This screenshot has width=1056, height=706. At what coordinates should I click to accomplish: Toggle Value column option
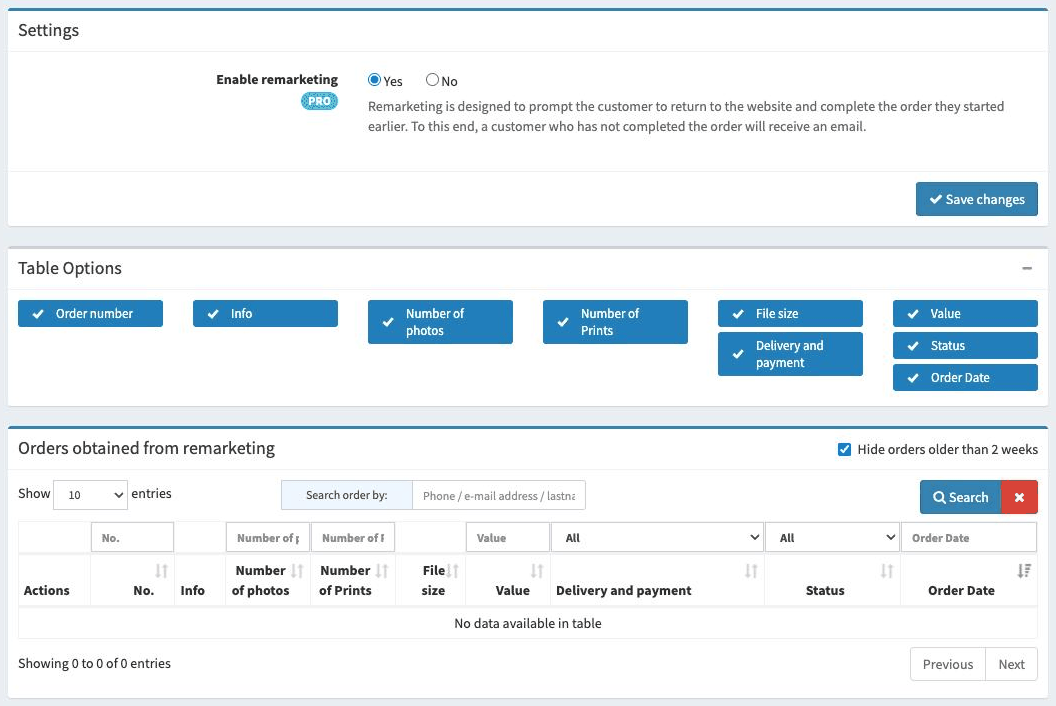[966, 314]
